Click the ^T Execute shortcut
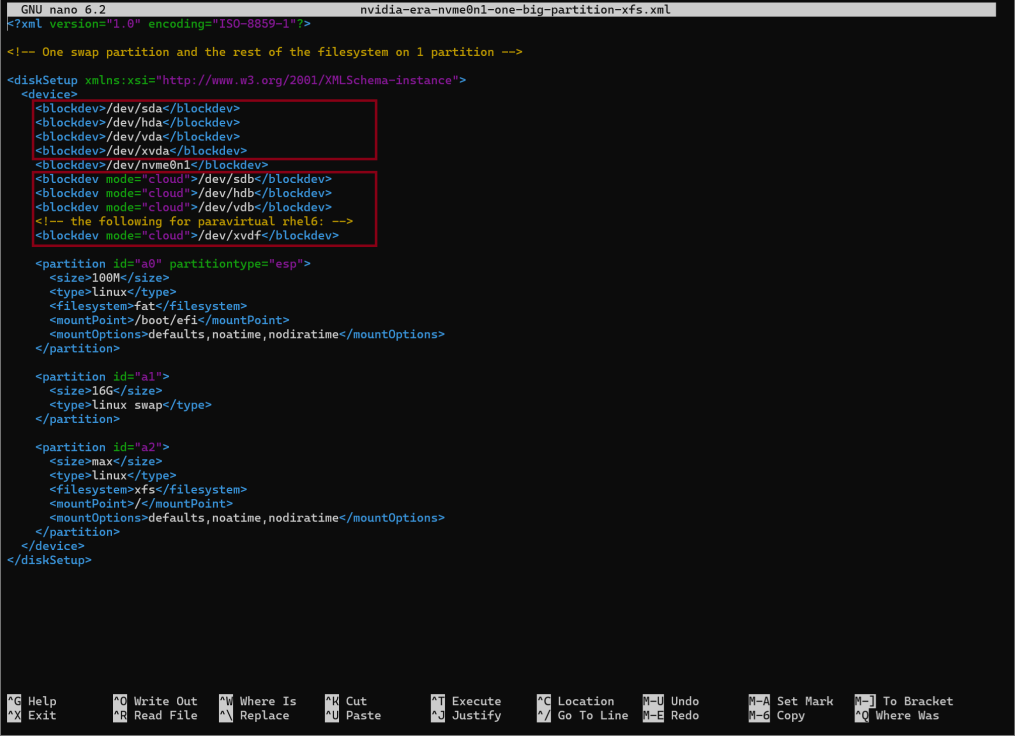Viewport: 1015px width, 736px height. [466, 701]
